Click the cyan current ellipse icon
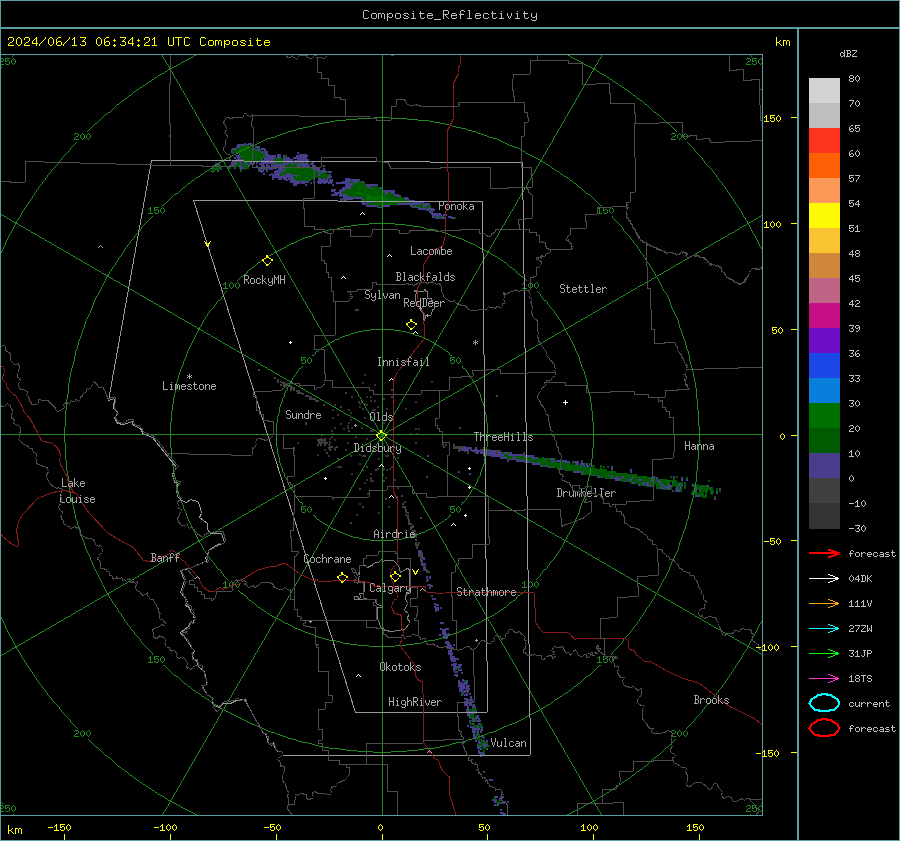This screenshot has width=900, height=841. (824, 703)
